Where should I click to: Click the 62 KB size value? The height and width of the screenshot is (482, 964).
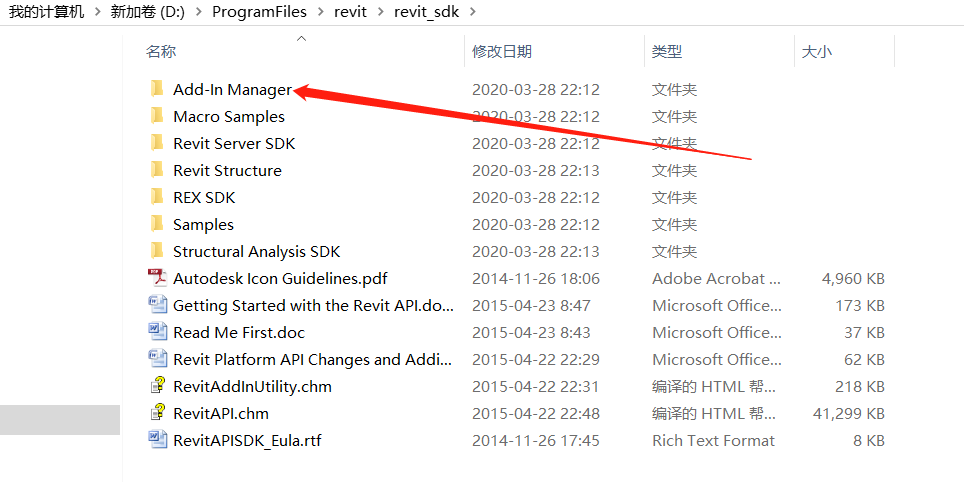tap(864, 360)
